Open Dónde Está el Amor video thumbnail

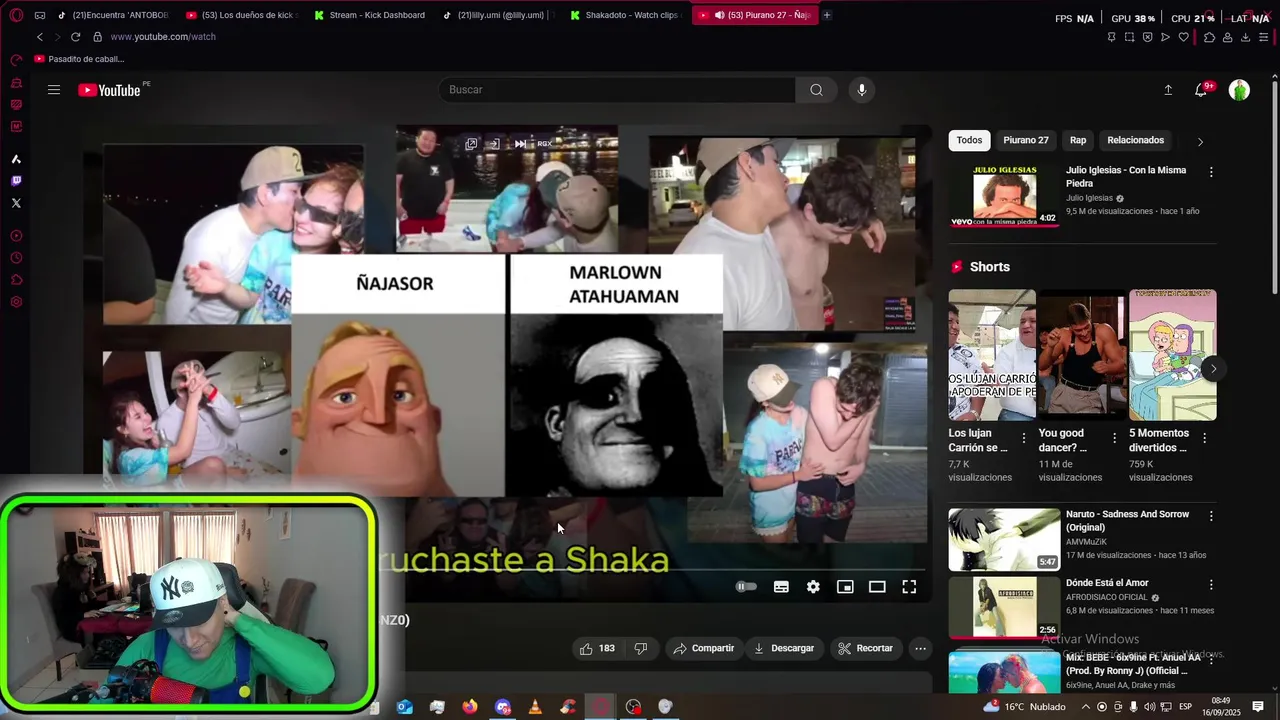tap(1004, 608)
